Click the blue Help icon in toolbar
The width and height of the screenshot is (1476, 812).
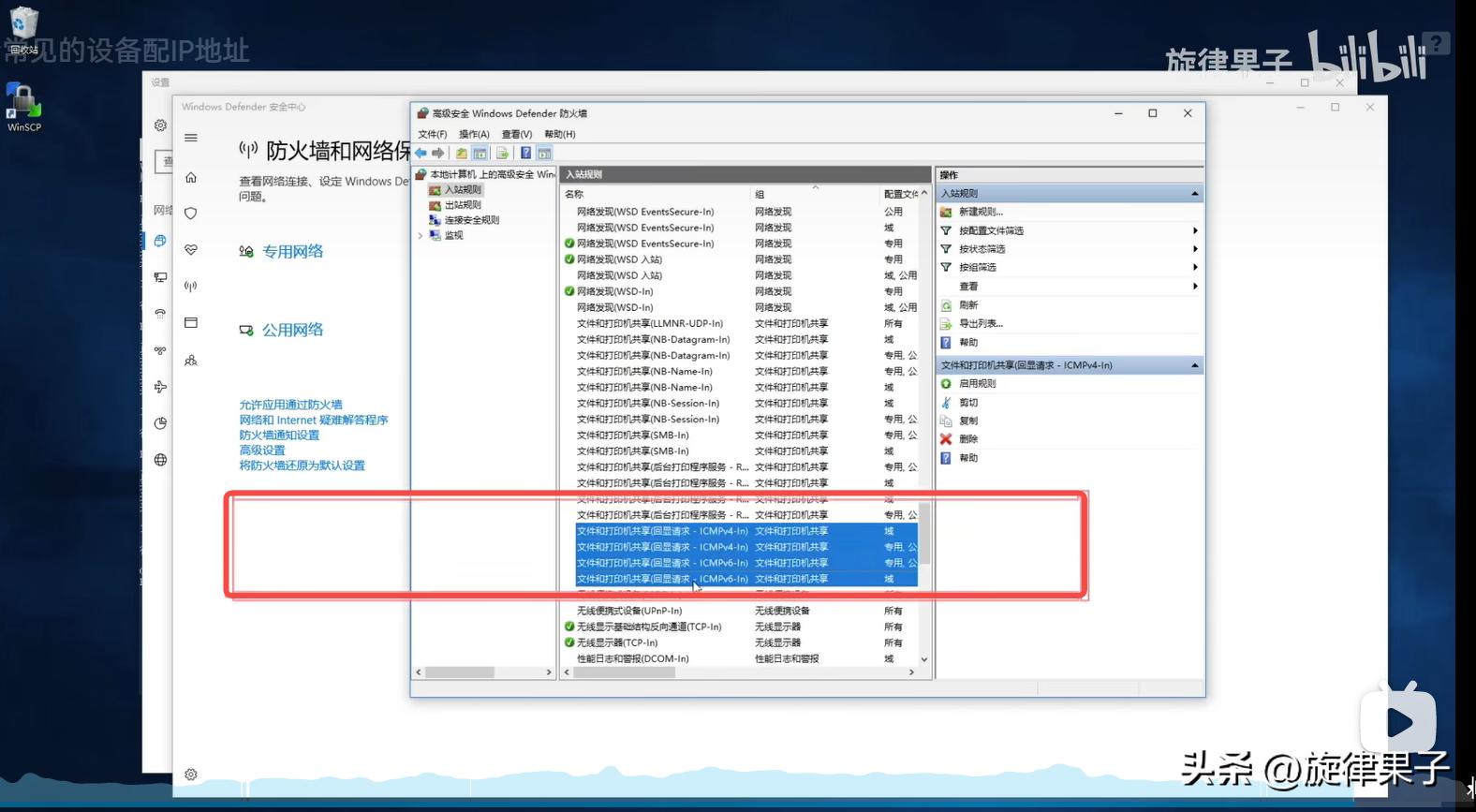[x=525, y=153]
